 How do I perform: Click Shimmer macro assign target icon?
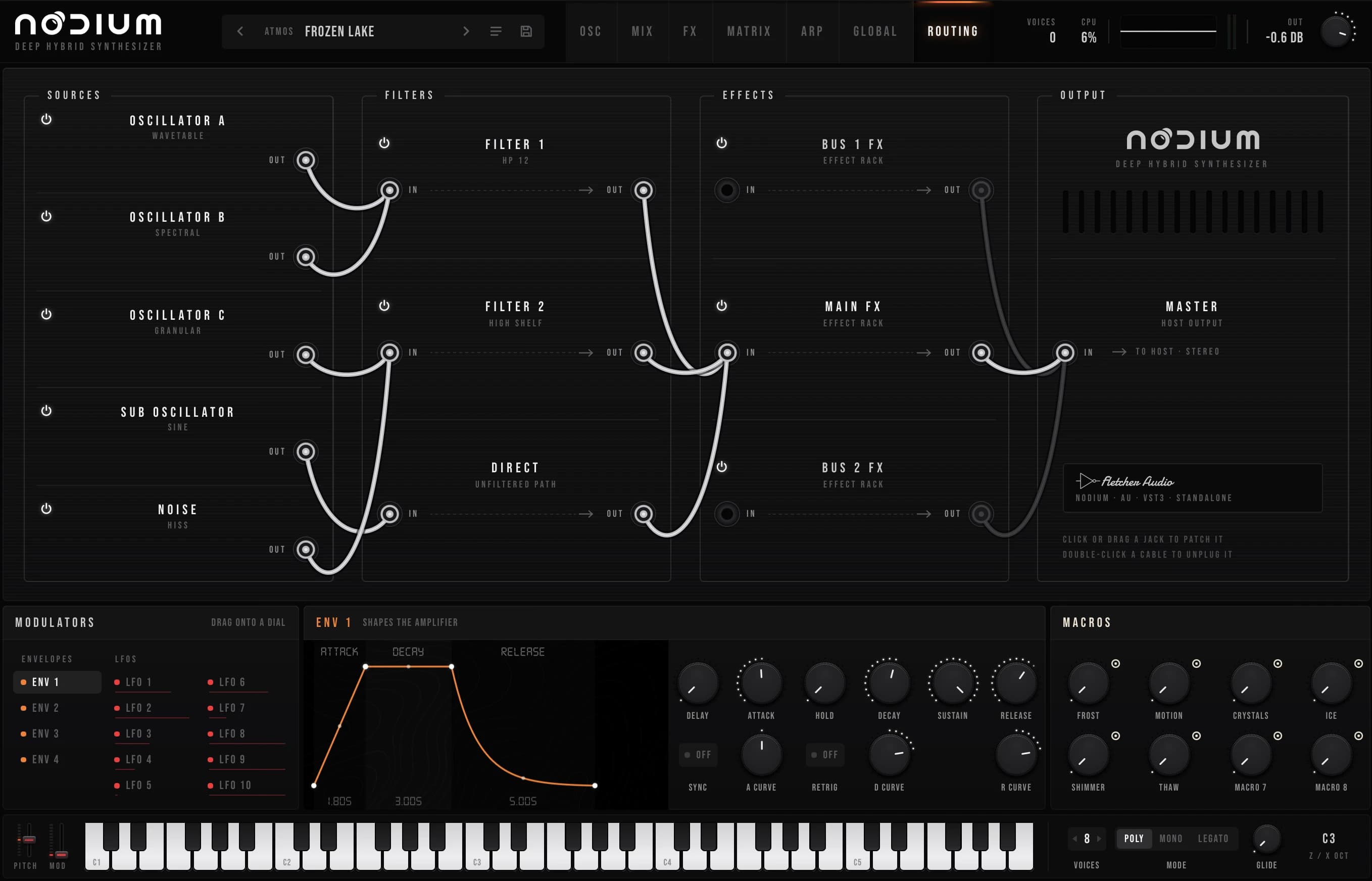pos(1115,735)
